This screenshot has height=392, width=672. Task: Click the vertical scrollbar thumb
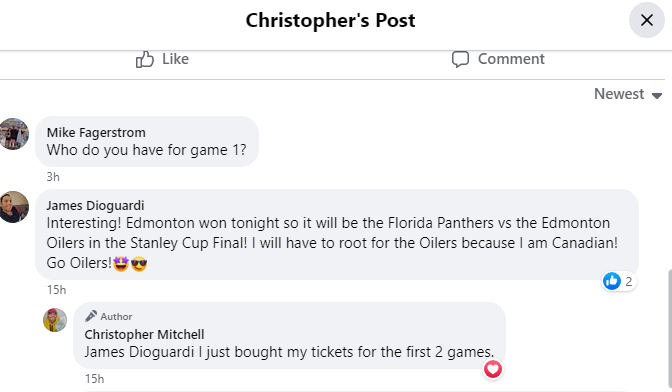click(669, 330)
